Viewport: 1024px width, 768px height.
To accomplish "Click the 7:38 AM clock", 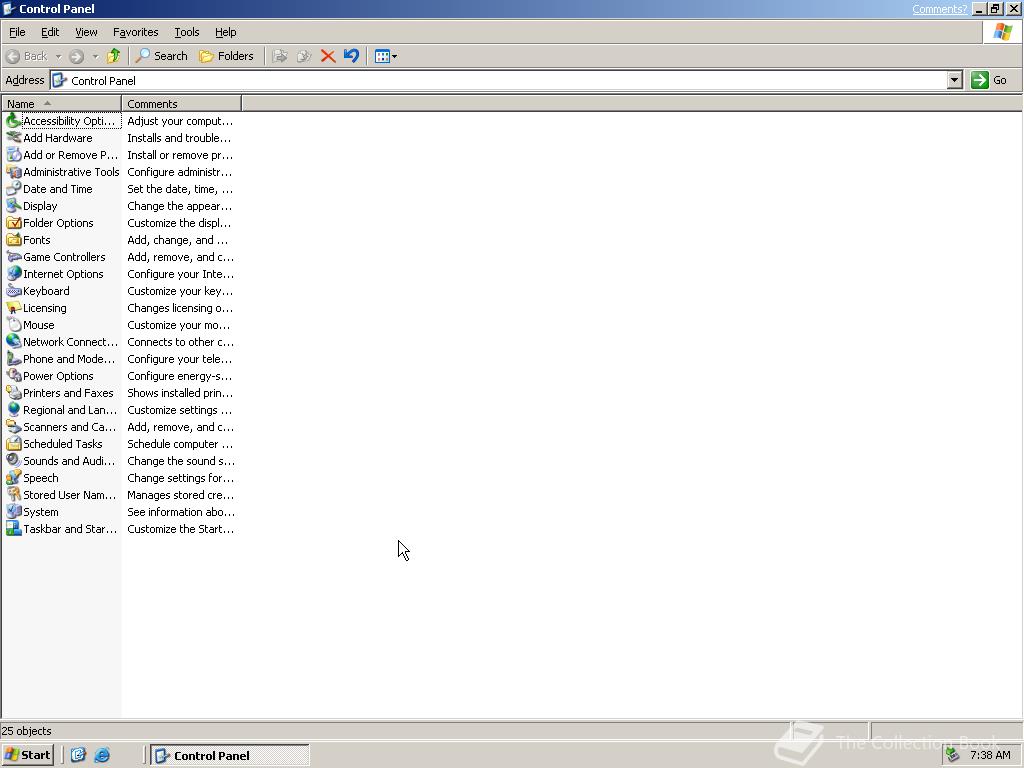I will click(x=990, y=756).
